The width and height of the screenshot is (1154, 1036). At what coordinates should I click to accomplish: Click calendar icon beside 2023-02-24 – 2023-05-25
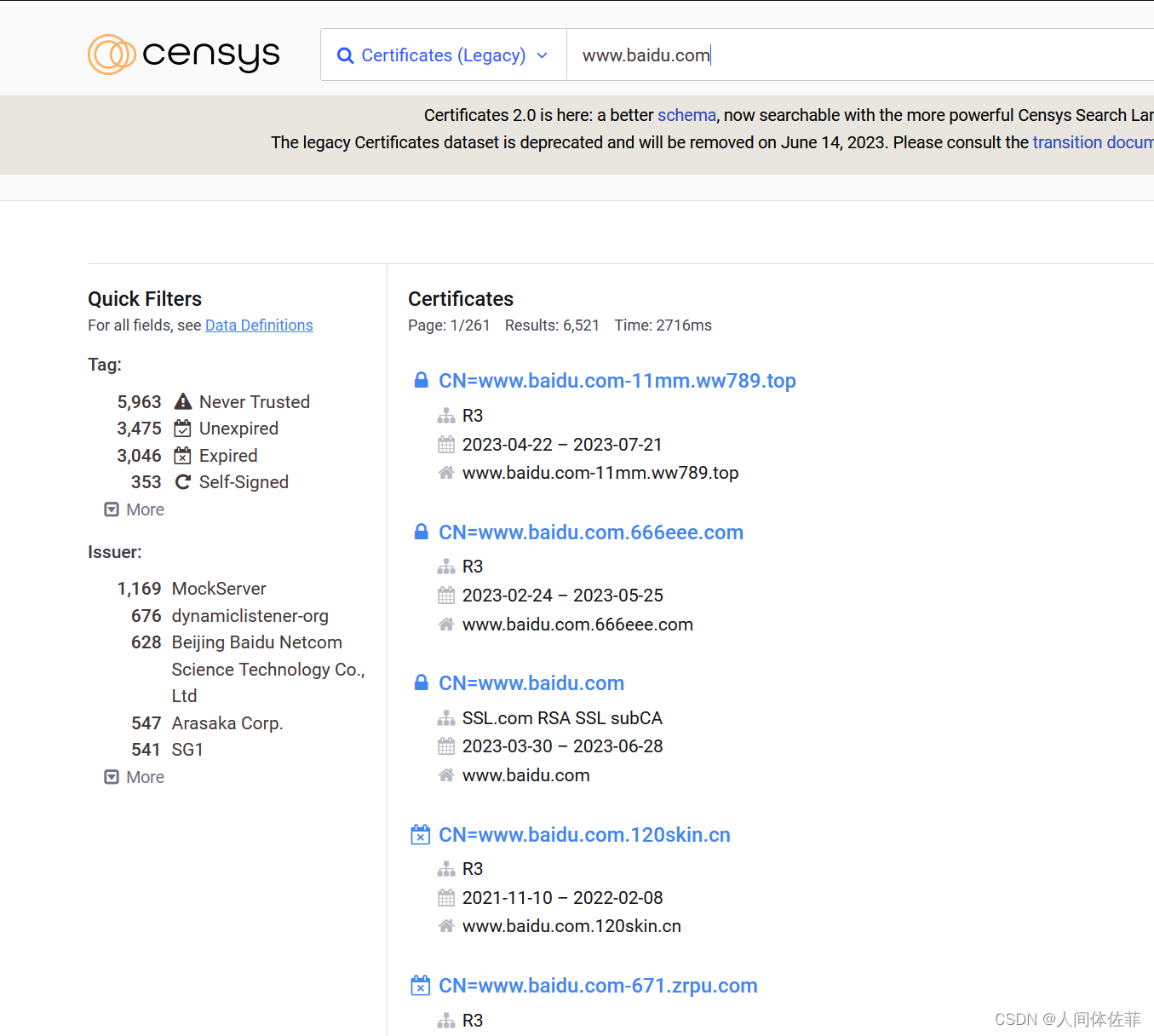[x=446, y=595]
